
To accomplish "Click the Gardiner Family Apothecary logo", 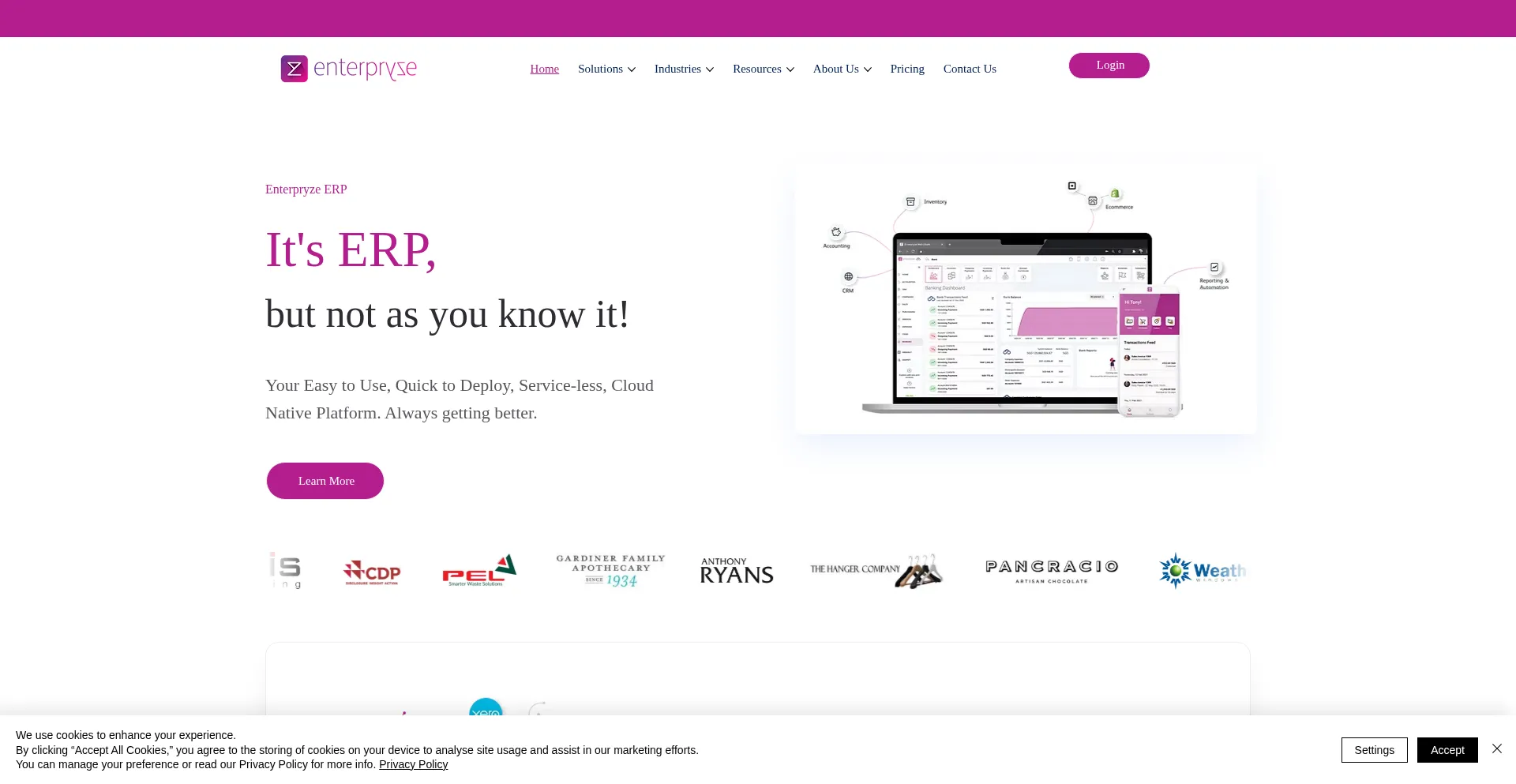I will coord(610,570).
